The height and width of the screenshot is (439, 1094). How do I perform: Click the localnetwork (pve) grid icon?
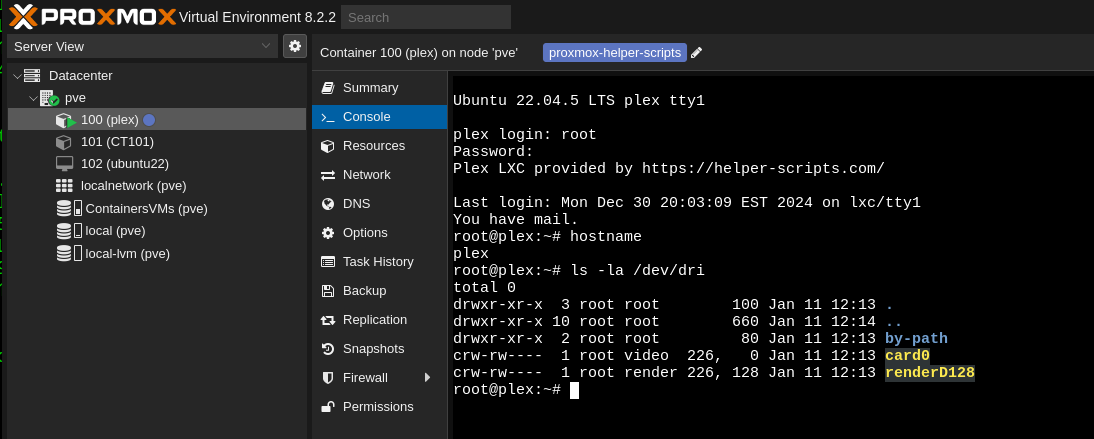[64, 186]
